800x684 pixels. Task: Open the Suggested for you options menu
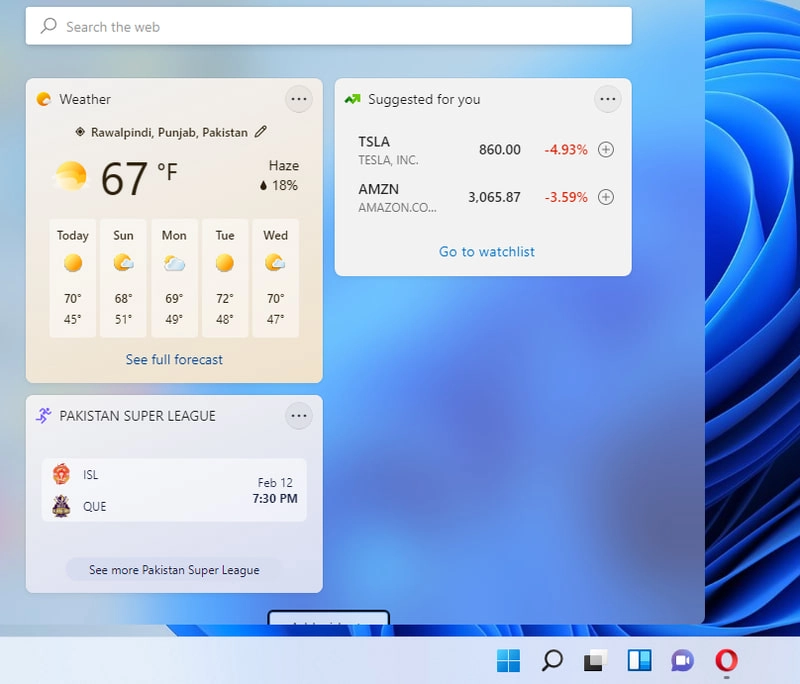pos(608,99)
